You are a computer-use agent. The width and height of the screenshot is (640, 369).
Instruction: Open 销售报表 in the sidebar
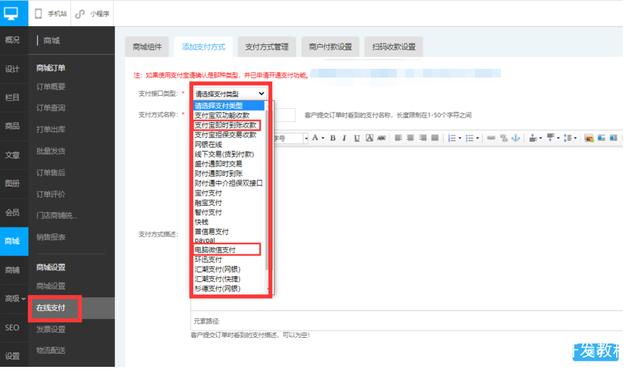[x=51, y=237]
